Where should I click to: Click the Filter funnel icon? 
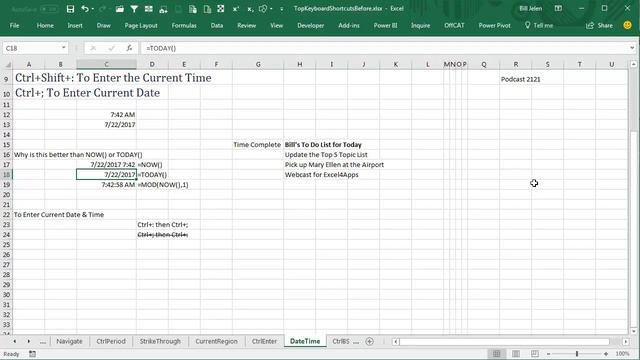134,9
